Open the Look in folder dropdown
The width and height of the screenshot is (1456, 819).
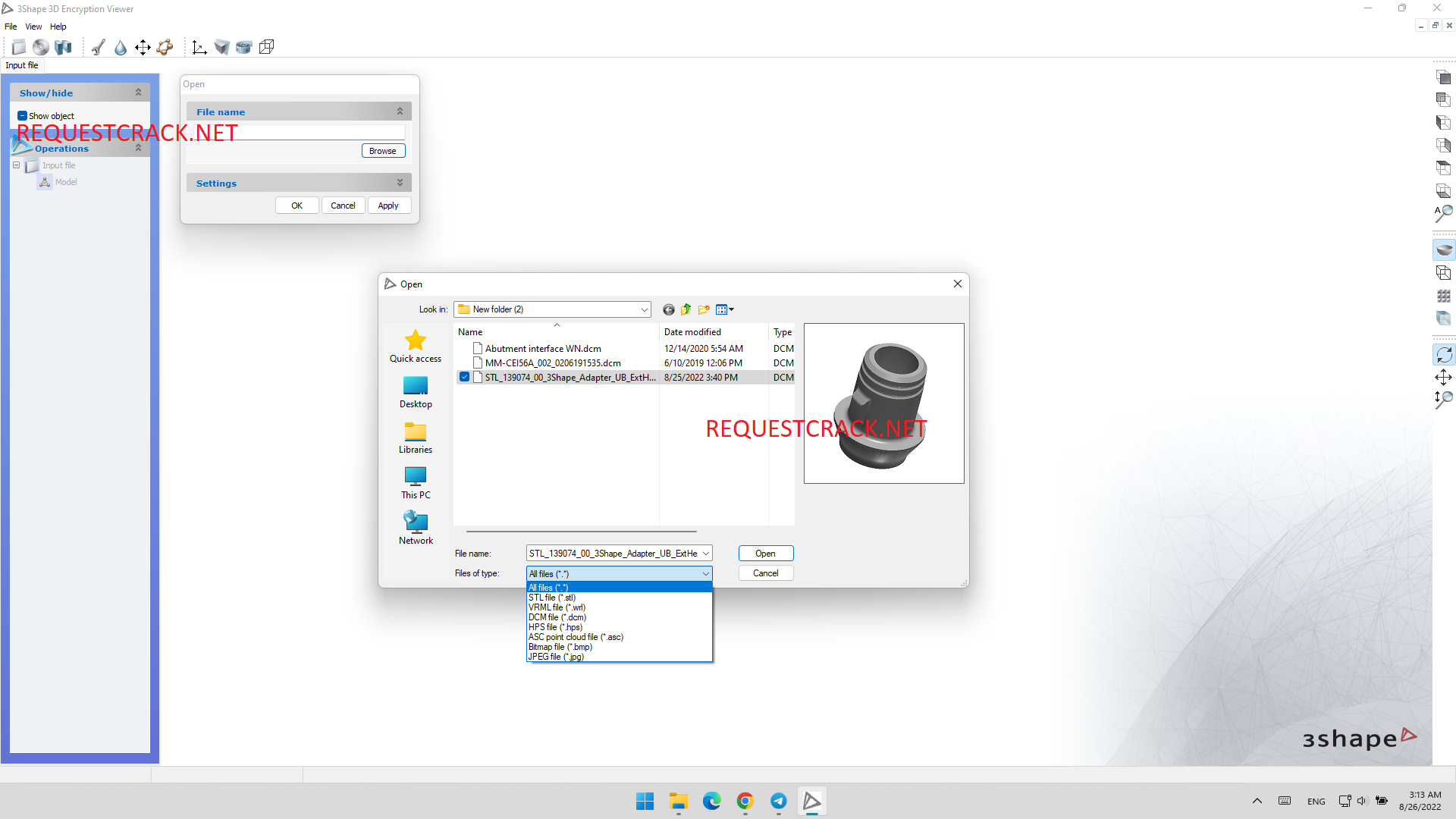(644, 309)
